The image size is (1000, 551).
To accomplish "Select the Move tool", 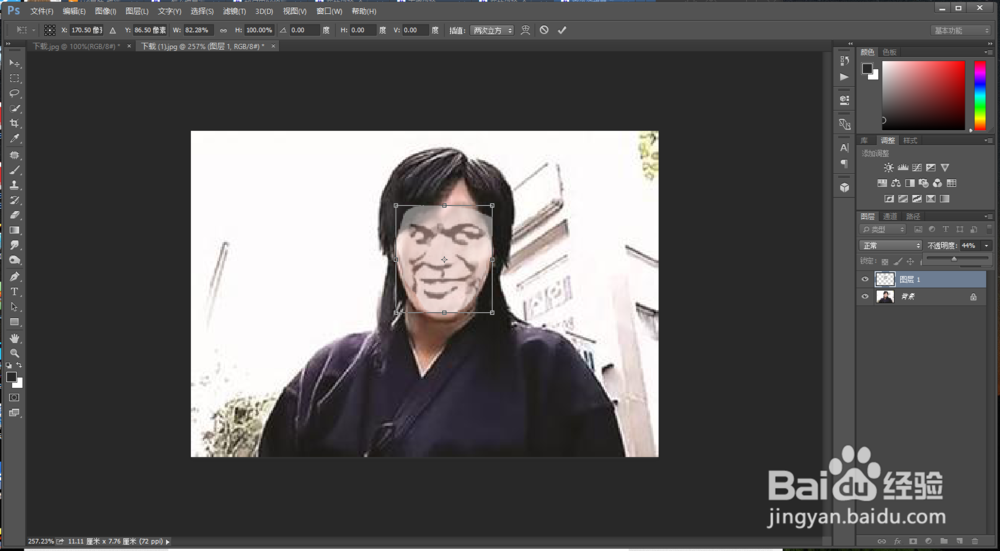I will tap(14, 63).
